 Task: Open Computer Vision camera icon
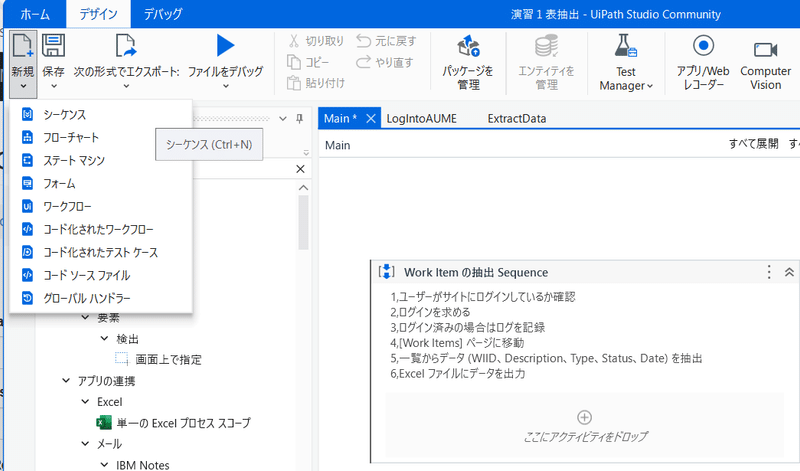pos(765,49)
